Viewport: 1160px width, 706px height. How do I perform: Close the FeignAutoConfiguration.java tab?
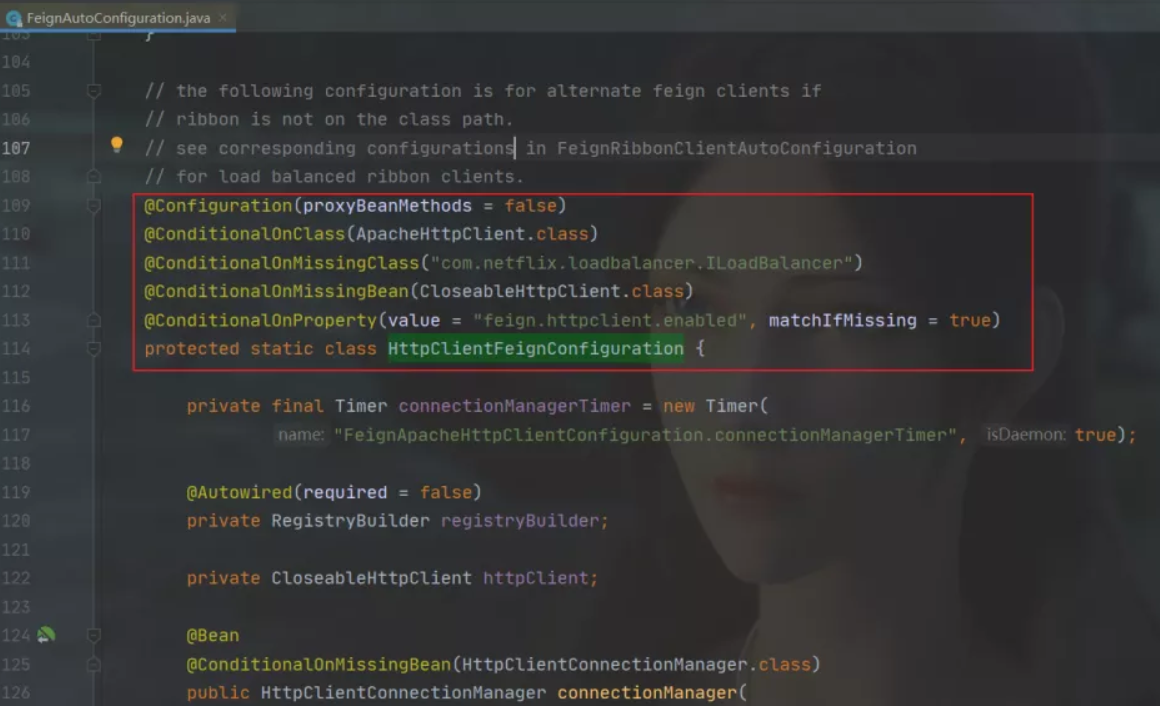coord(223,17)
